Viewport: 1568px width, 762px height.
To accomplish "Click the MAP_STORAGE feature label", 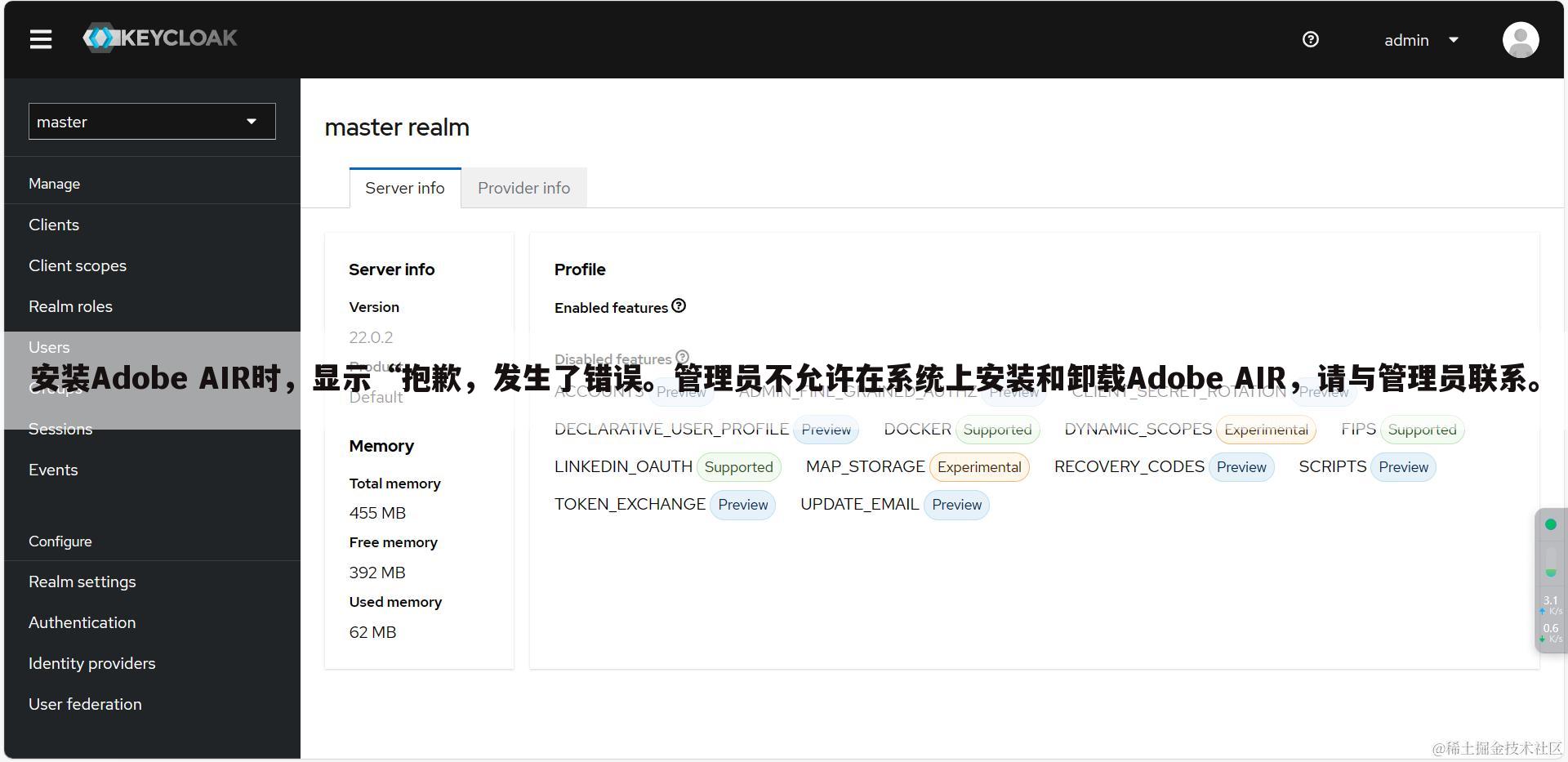I will tap(865, 466).
